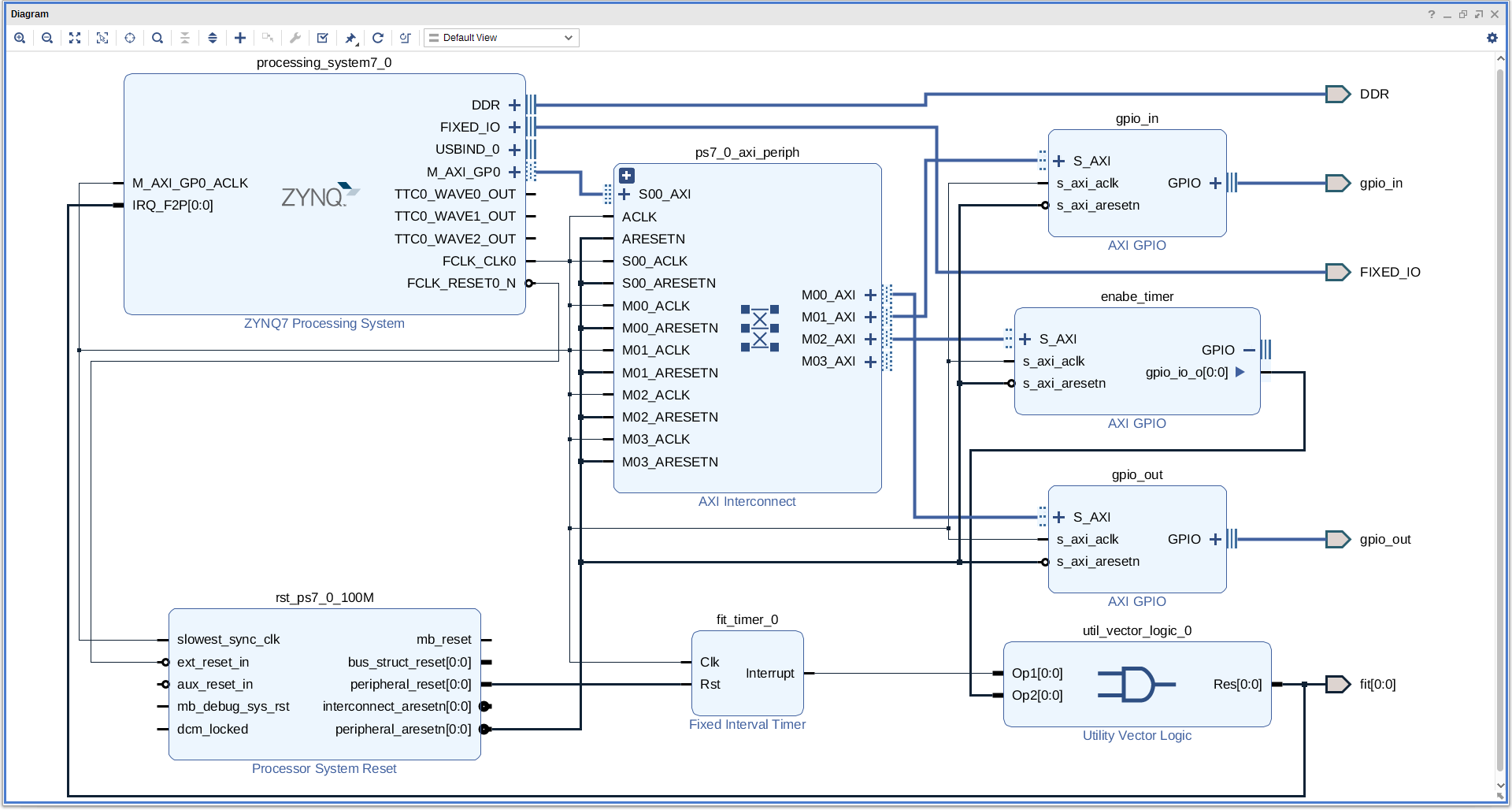Click the make external connection icon
This screenshot has height=810, width=1512.
pos(268,38)
